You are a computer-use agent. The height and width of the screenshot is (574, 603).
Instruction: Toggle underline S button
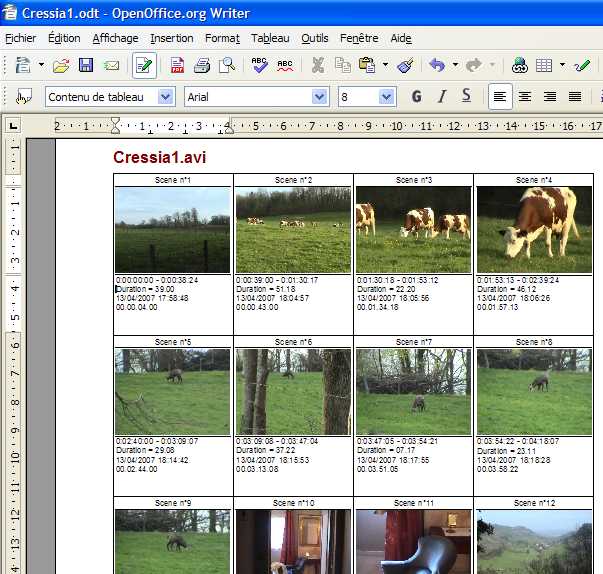466,96
